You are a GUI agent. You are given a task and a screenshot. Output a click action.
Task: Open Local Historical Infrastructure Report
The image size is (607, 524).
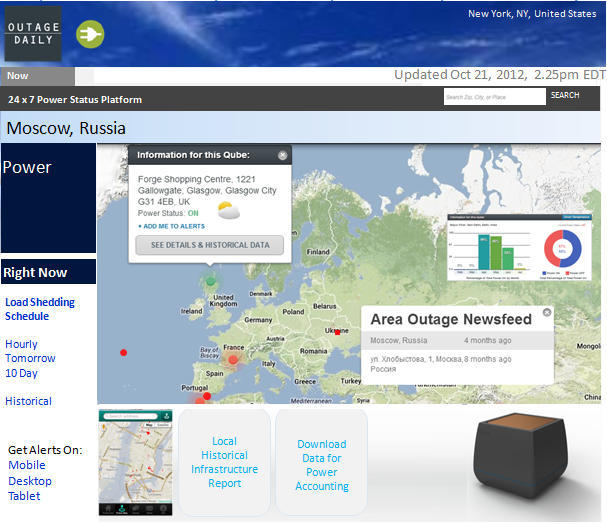tap(225, 462)
